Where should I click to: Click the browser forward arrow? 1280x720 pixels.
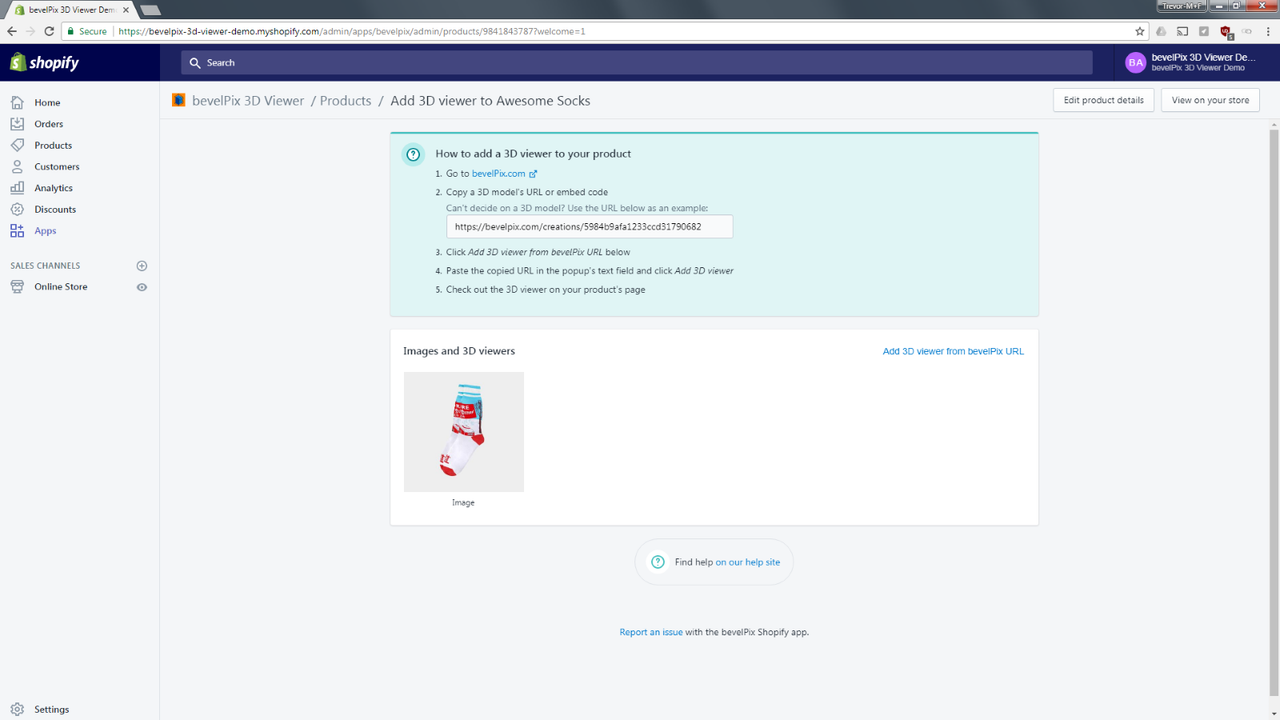(31, 31)
